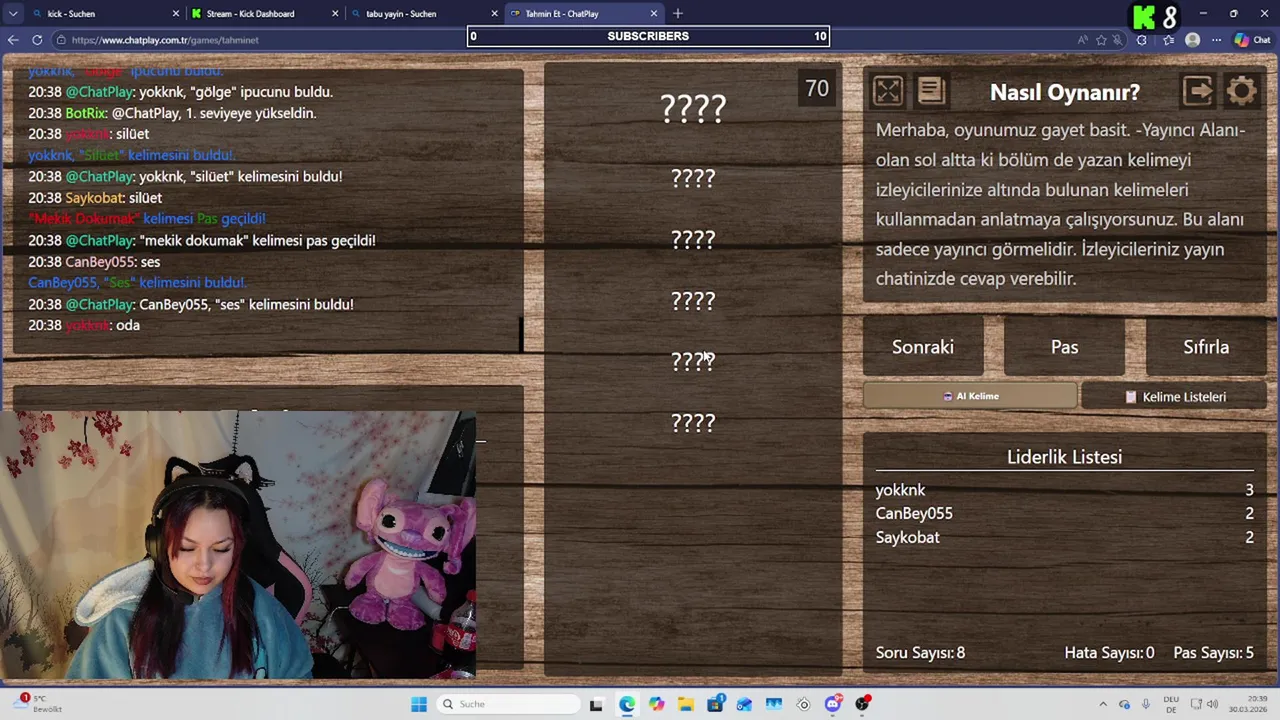
Task: Reload the page with refresh icon
Action: [x=37, y=40]
